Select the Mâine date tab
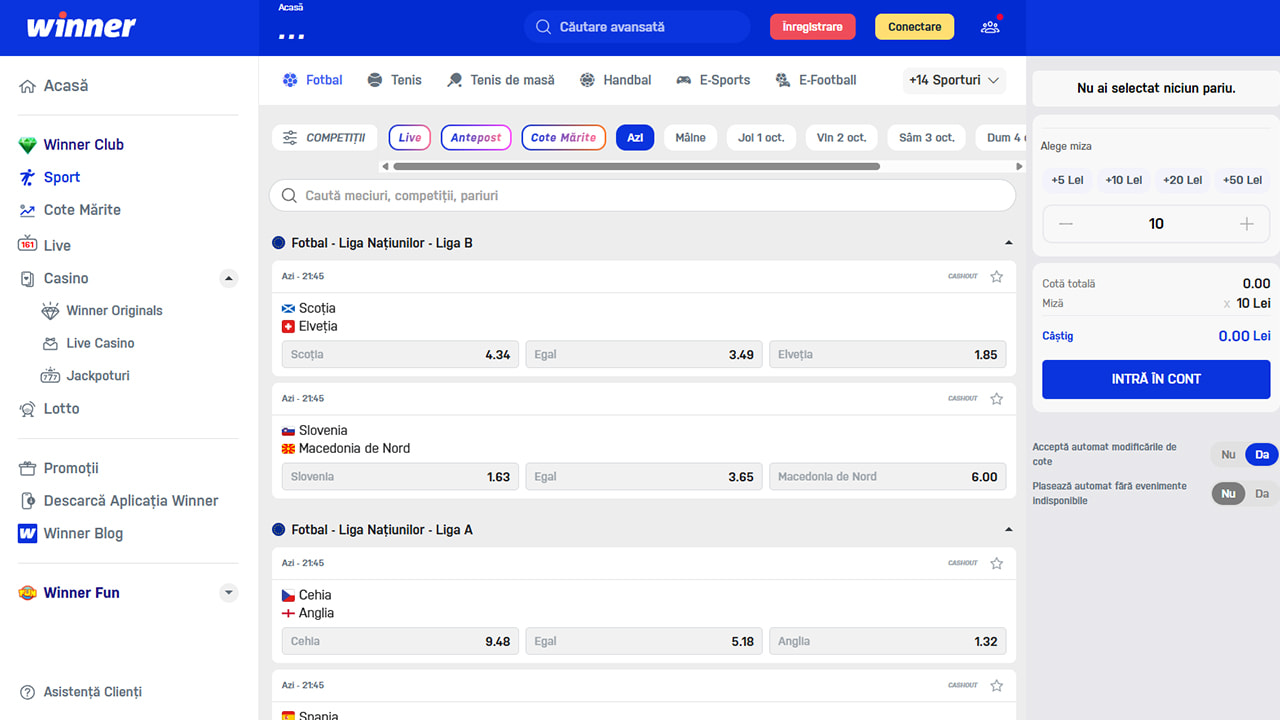1280x720 pixels. (690, 138)
